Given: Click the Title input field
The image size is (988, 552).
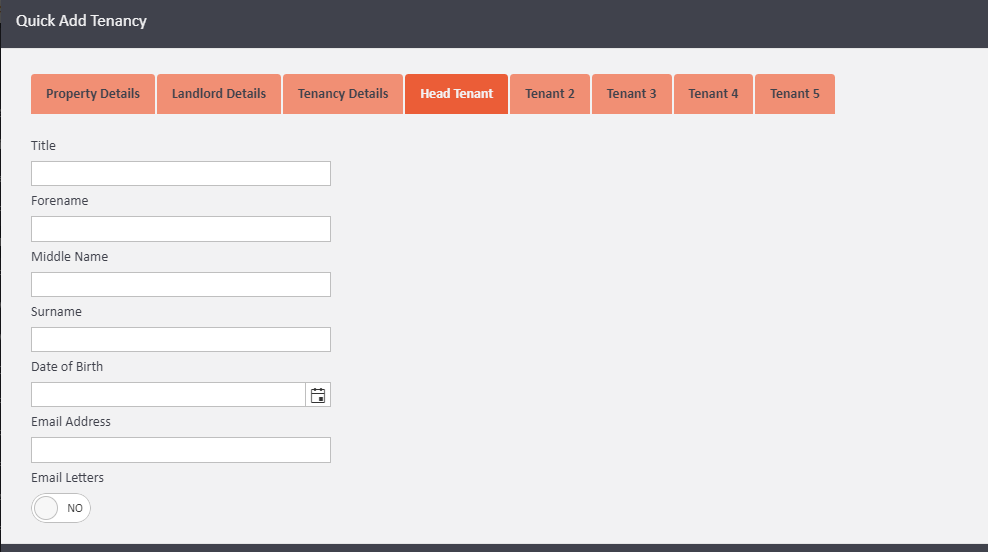Looking at the screenshot, I should (x=180, y=174).
